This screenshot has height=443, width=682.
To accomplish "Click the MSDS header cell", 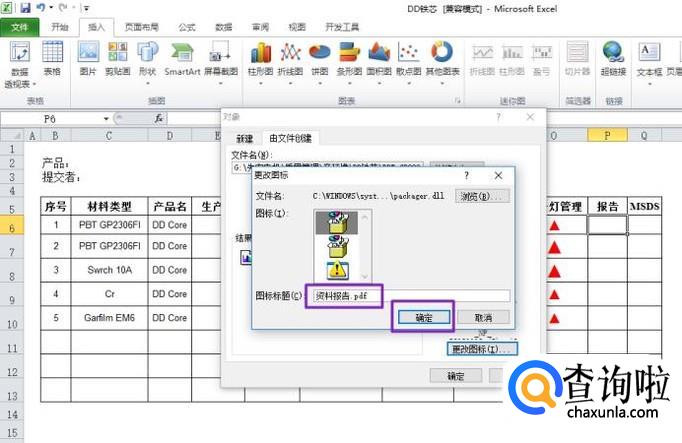I will coord(645,207).
